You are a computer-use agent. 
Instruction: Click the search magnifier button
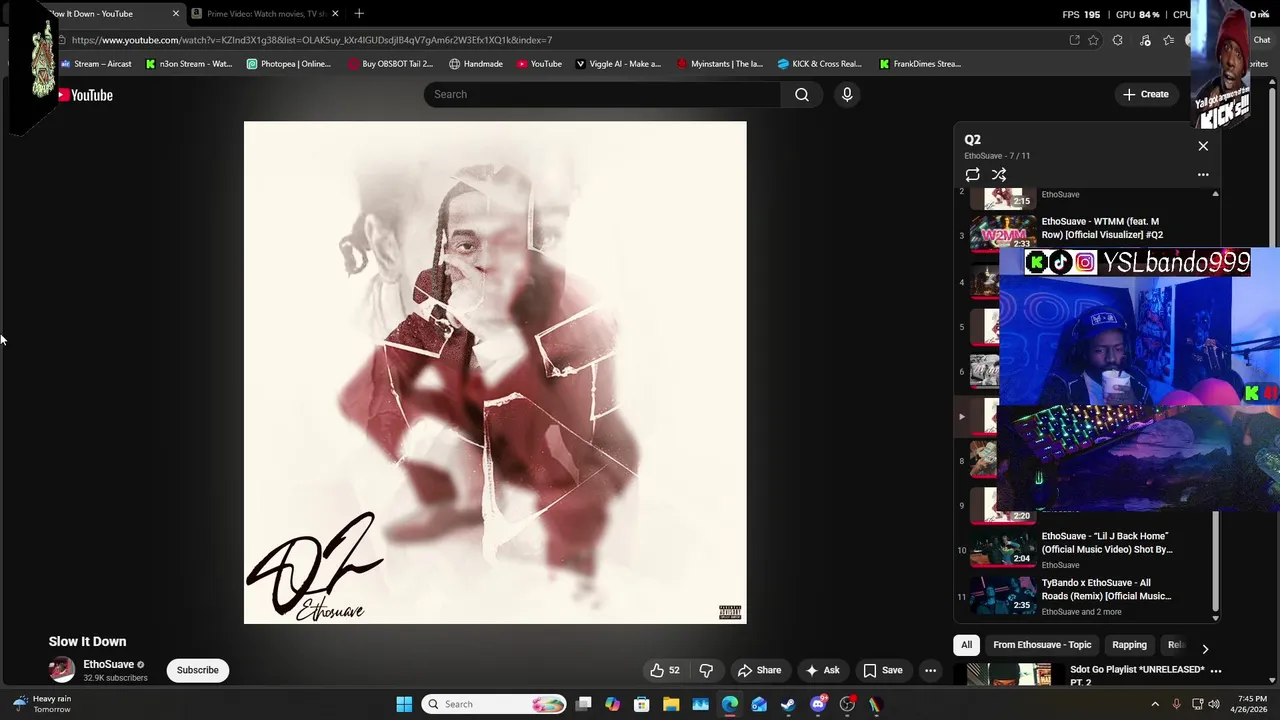[802, 94]
